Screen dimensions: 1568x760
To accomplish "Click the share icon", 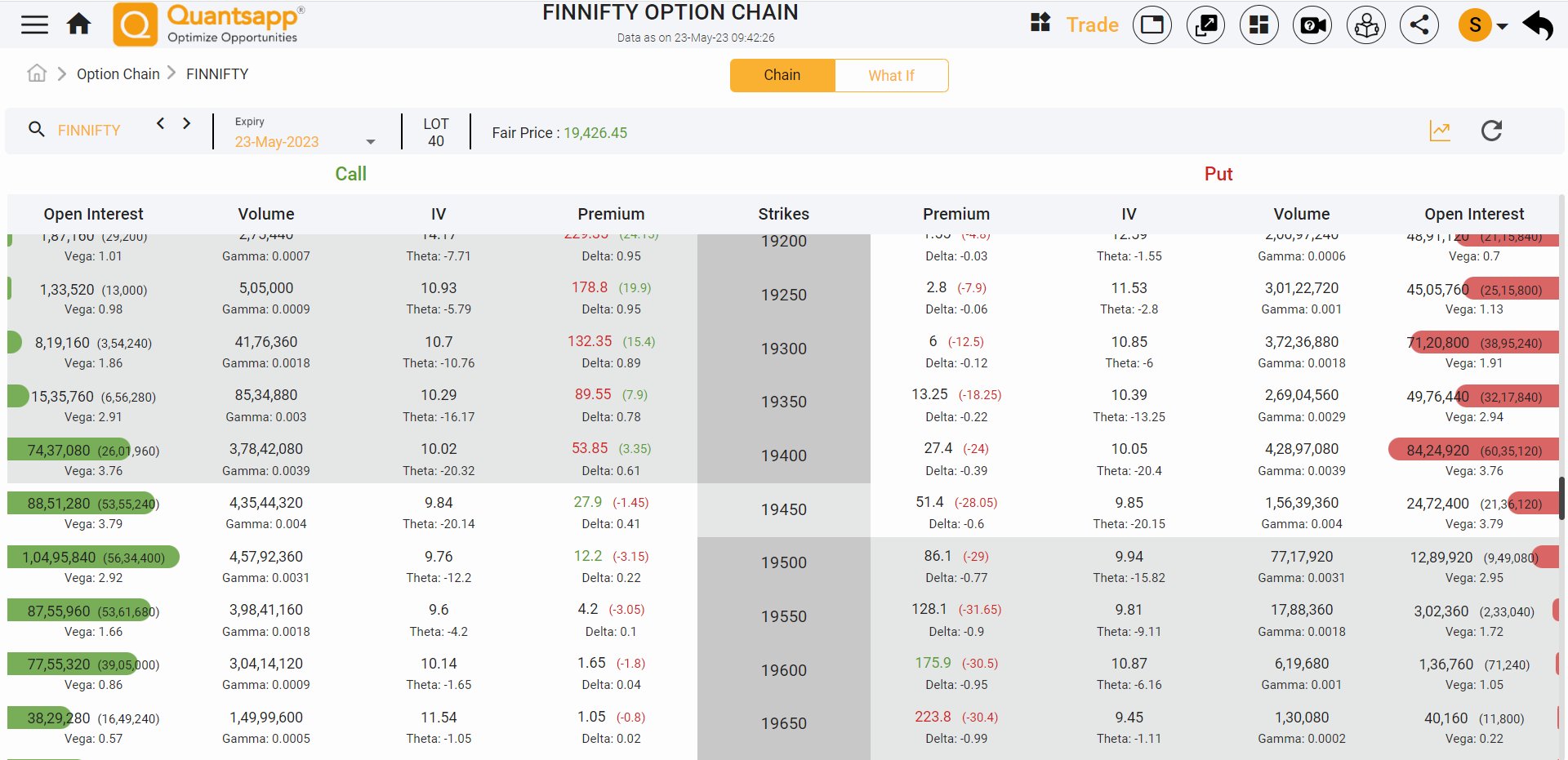I will pyautogui.click(x=1419, y=24).
